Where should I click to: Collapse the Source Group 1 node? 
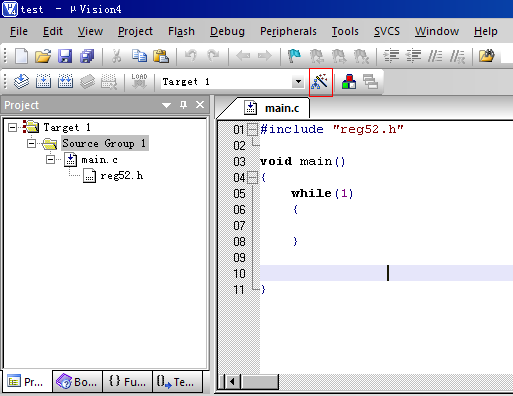31,144
